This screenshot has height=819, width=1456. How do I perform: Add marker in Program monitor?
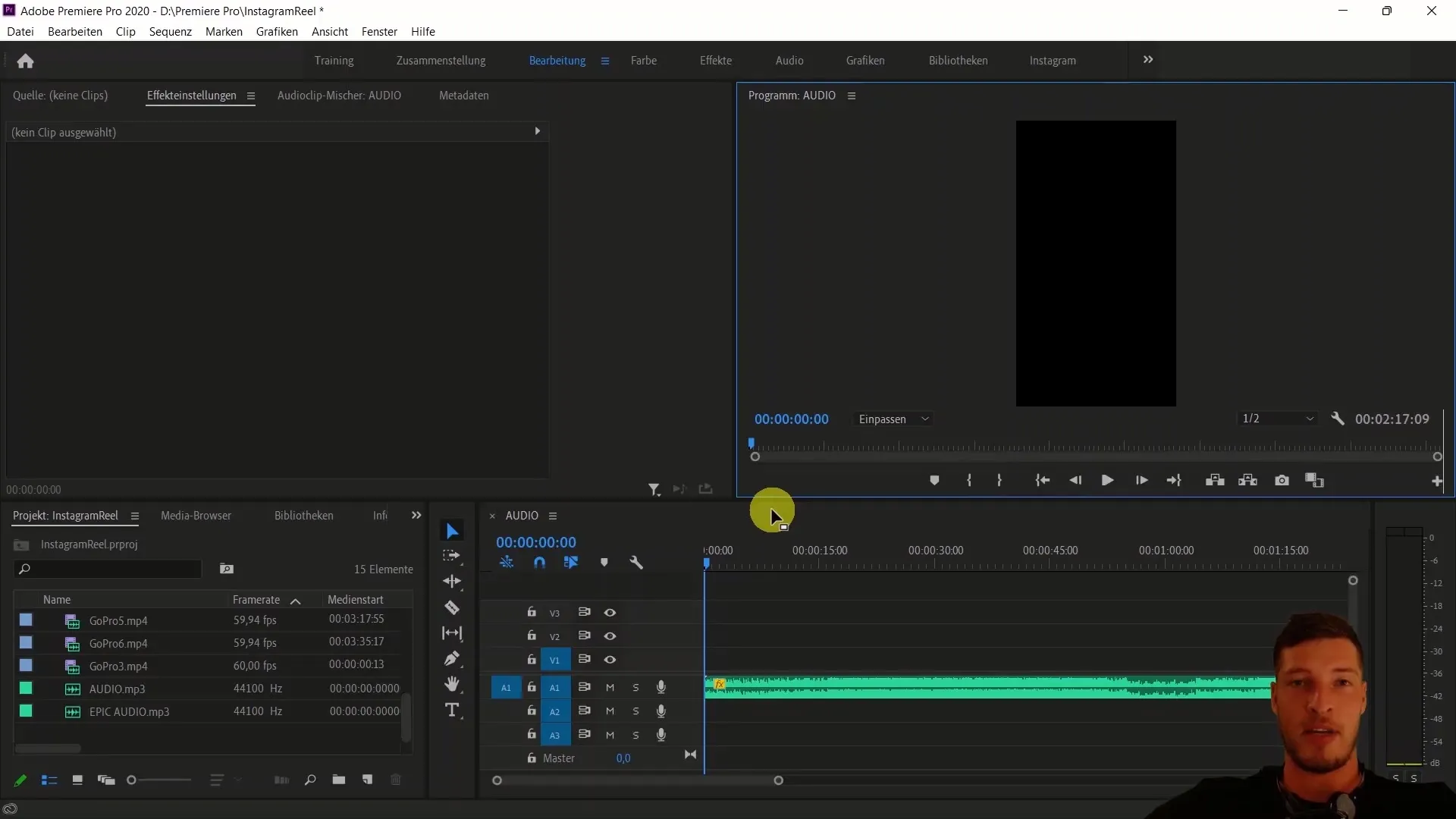point(934,481)
